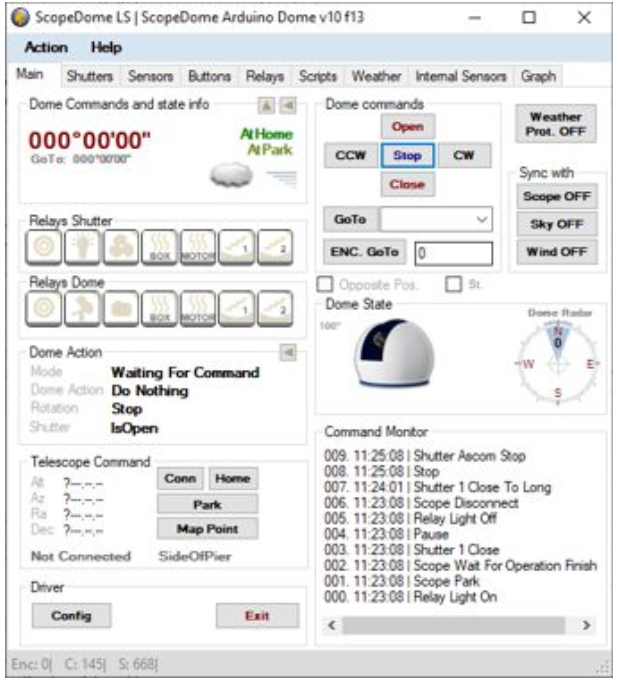
Task: Toggle the MOTOR heater relay in Relays Dome
Action: click(x=198, y=308)
